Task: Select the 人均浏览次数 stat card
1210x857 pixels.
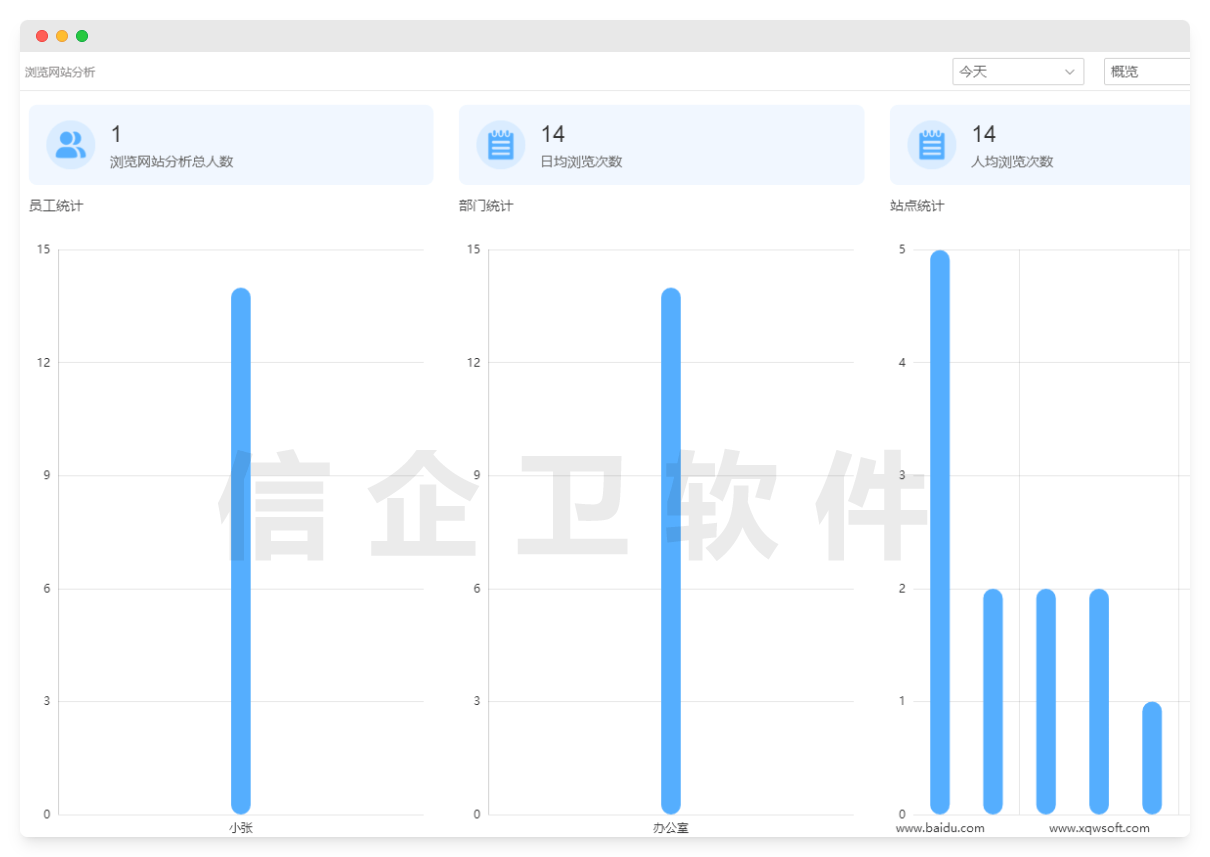Action: pyautogui.click(x=1040, y=144)
